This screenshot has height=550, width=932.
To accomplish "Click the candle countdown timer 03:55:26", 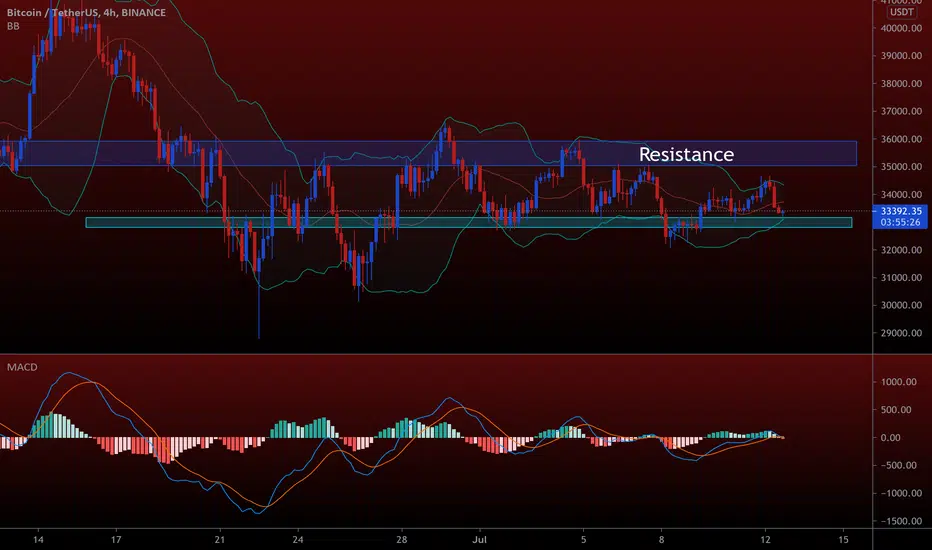I will coord(900,222).
